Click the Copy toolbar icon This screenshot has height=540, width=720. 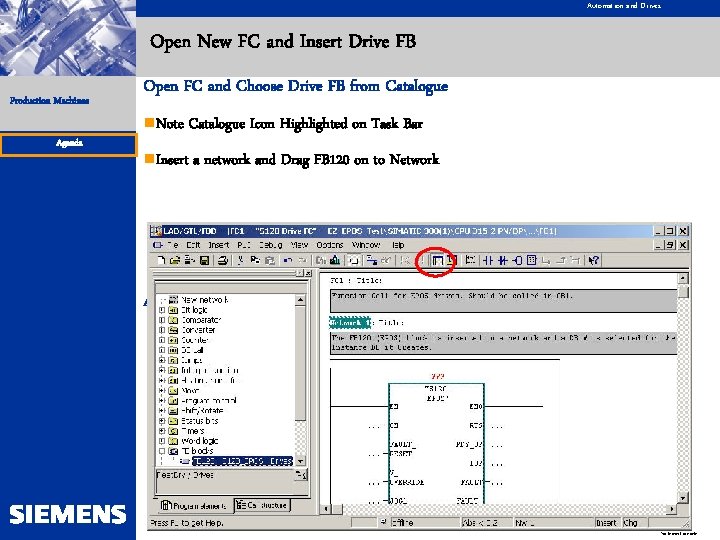click(x=255, y=260)
